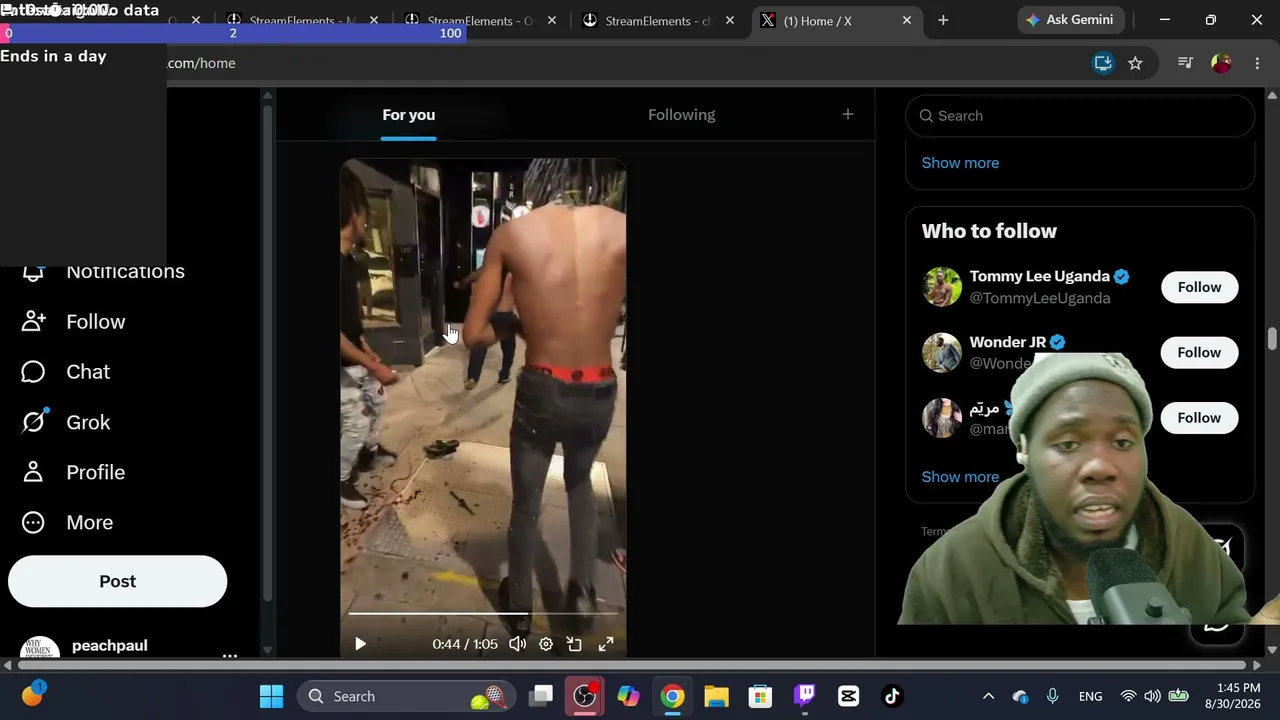Click the address bar URL
Image resolution: width=1280 pixels, height=720 pixels.
point(201,63)
